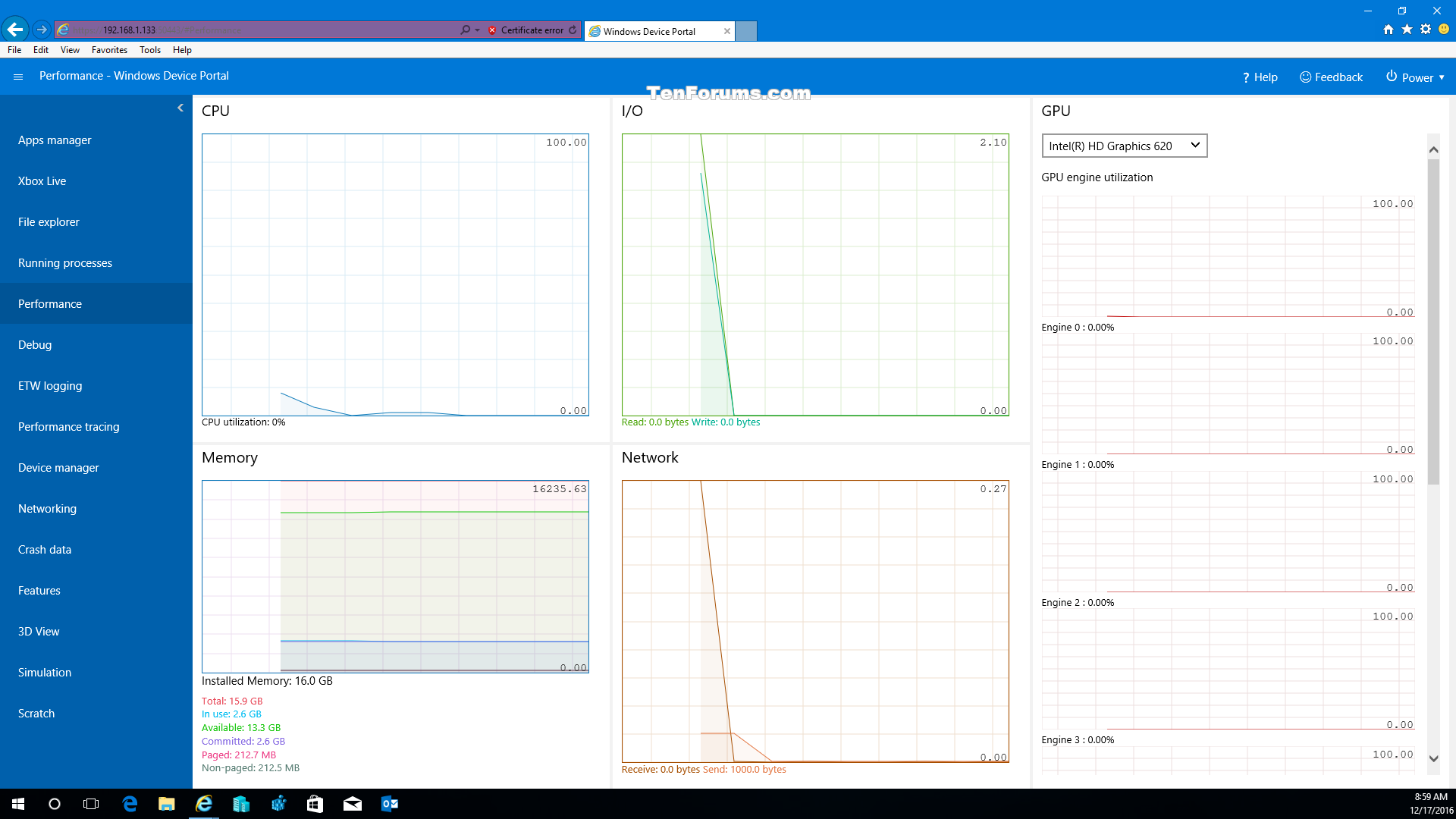Click the browser Back arrow button
Viewport: 1456px width, 819px height.
click(14, 30)
